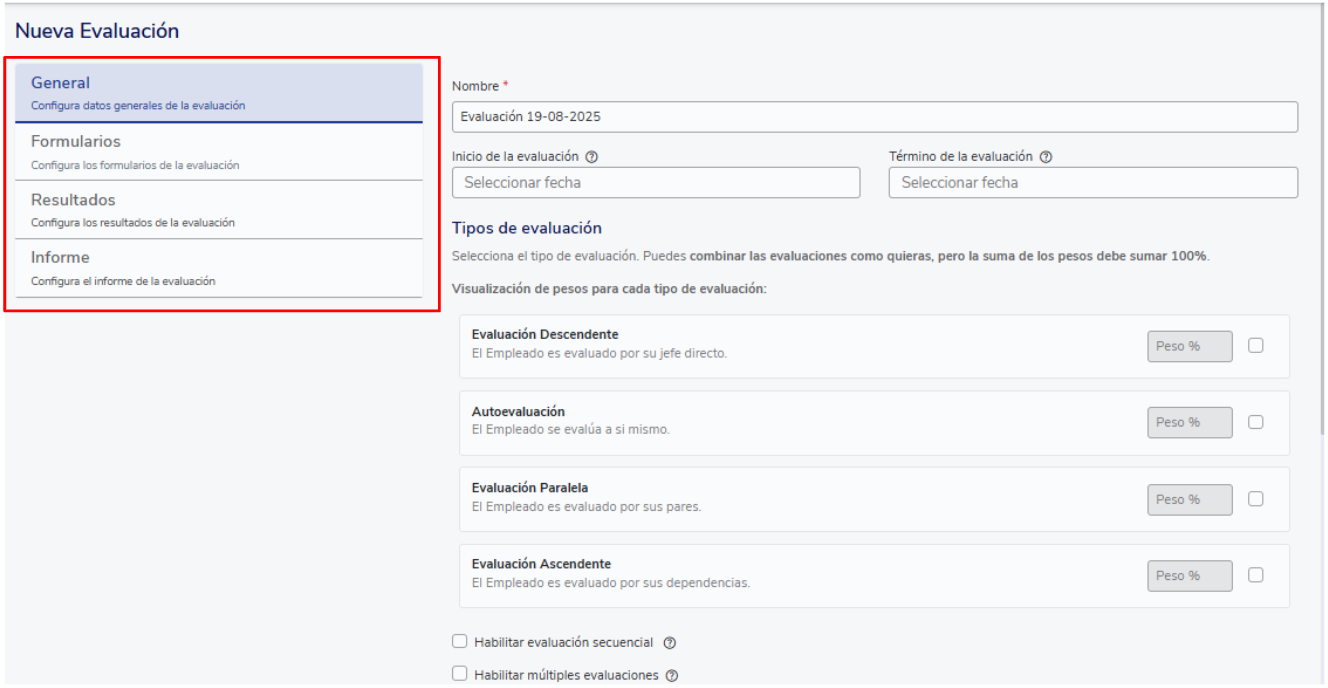Click Peso % field for Evaluación Descendente
This screenshot has width=1328, height=688.
[1189, 346]
